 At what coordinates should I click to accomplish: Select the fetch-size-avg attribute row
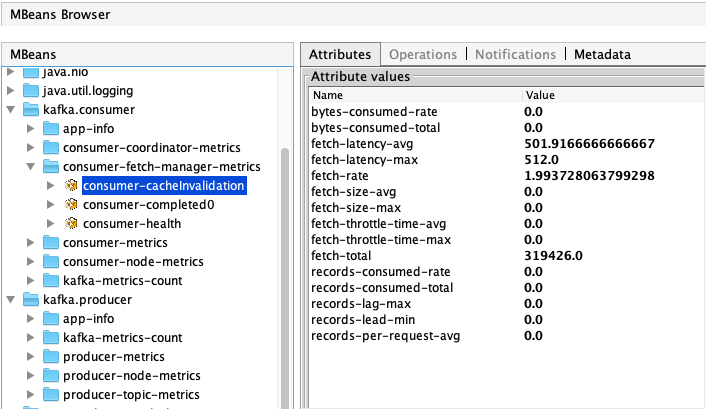tap(507, 192)
